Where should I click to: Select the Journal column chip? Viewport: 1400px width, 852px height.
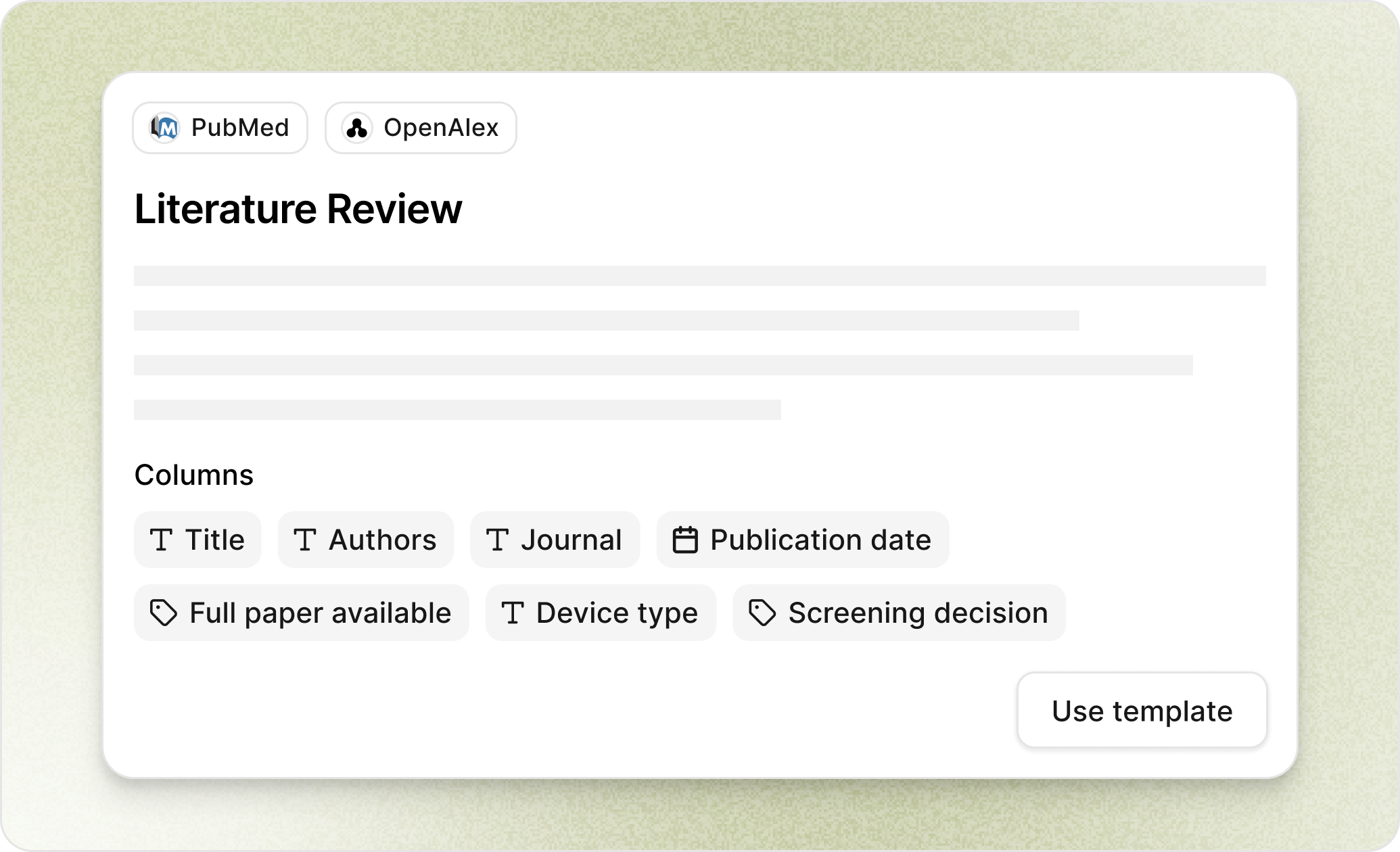[x=555, y=540]
